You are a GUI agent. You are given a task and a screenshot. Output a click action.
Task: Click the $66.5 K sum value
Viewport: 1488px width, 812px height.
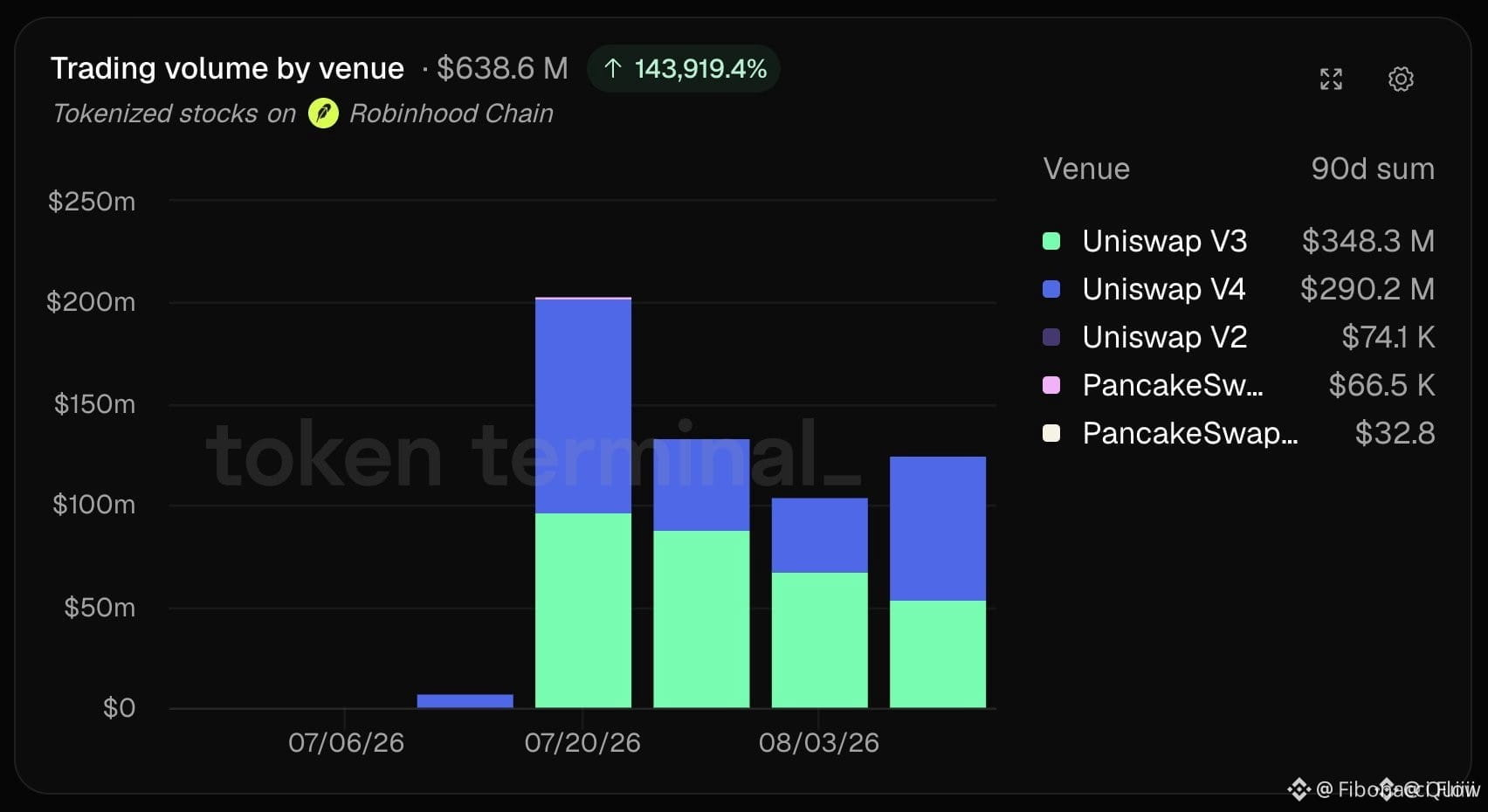click(1381, 385)
